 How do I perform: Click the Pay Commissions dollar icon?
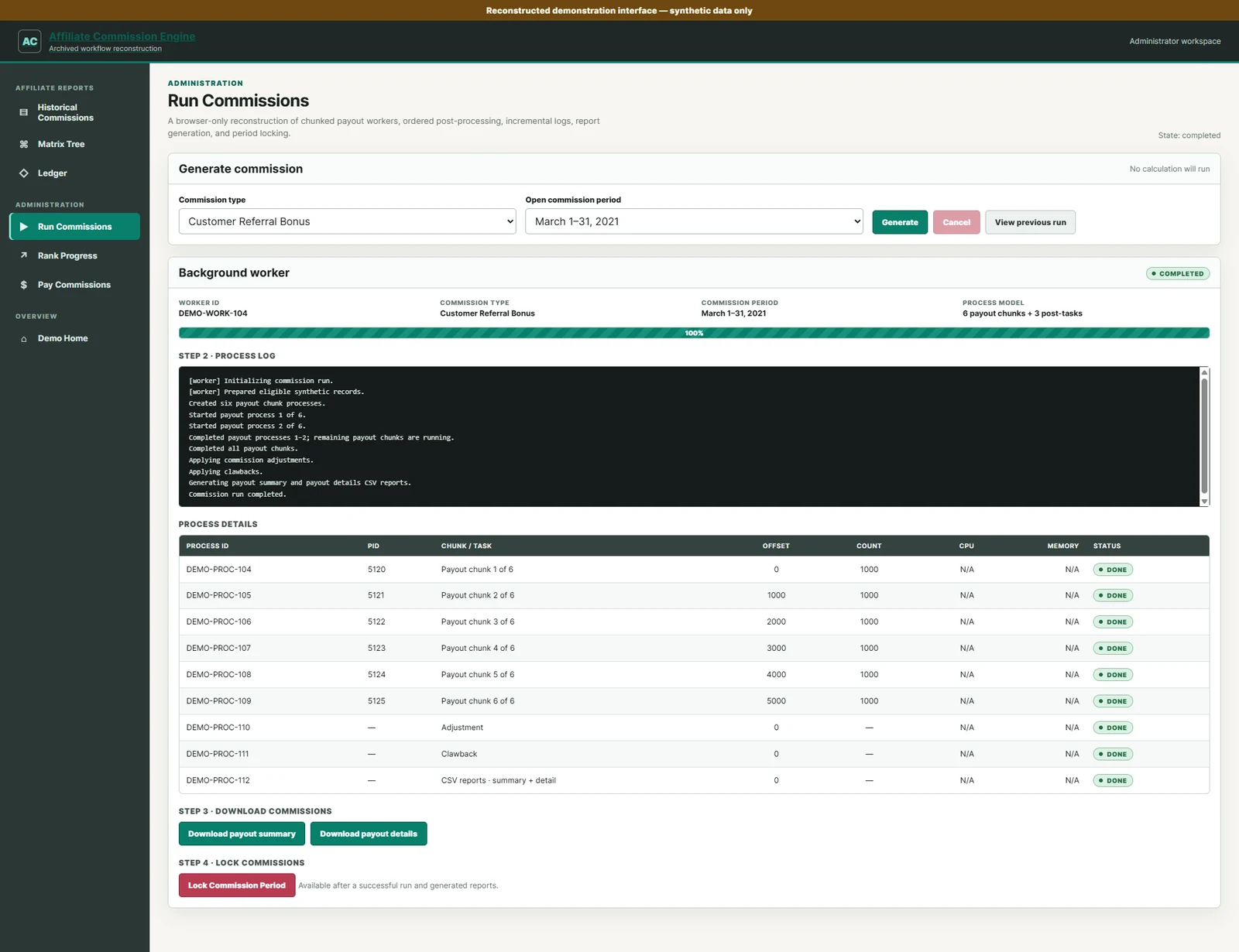23,285
